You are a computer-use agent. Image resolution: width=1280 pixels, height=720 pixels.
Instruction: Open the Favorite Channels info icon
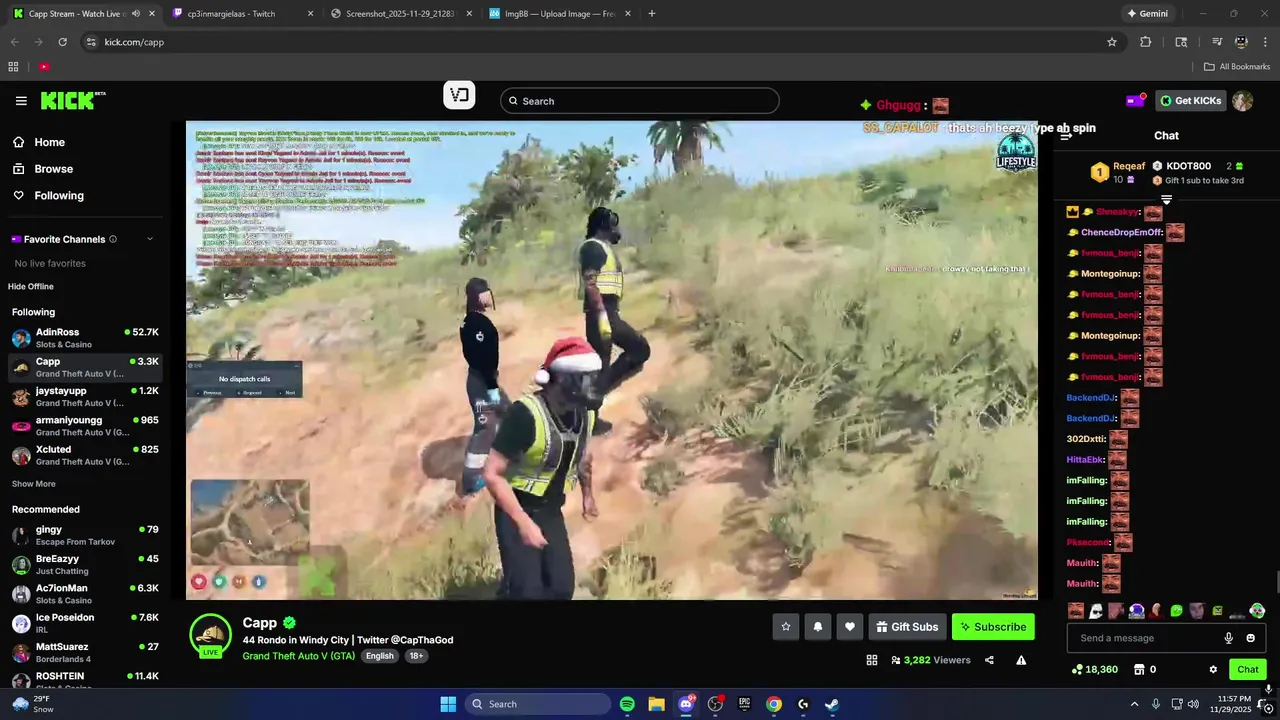pyautogui.click(x=113, y=239)
